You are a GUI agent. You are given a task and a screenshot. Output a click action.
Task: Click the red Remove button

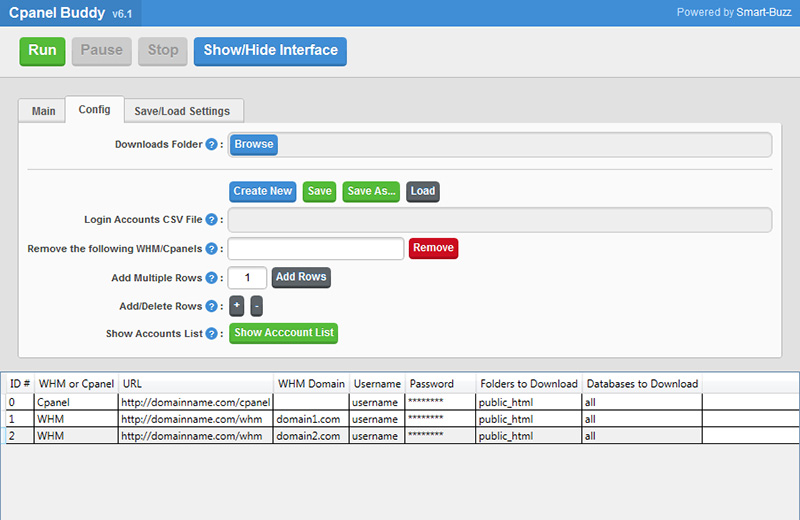click(x=434, y=248)
